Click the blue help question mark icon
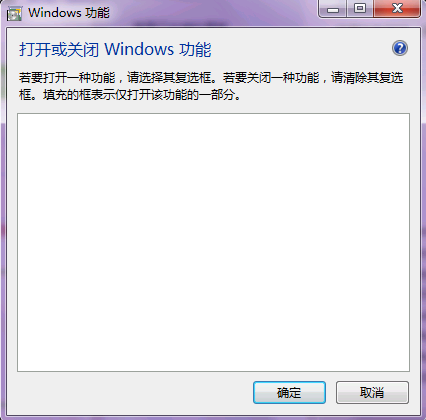The width and height of the screenshot is (426, 420). (400, 48)
